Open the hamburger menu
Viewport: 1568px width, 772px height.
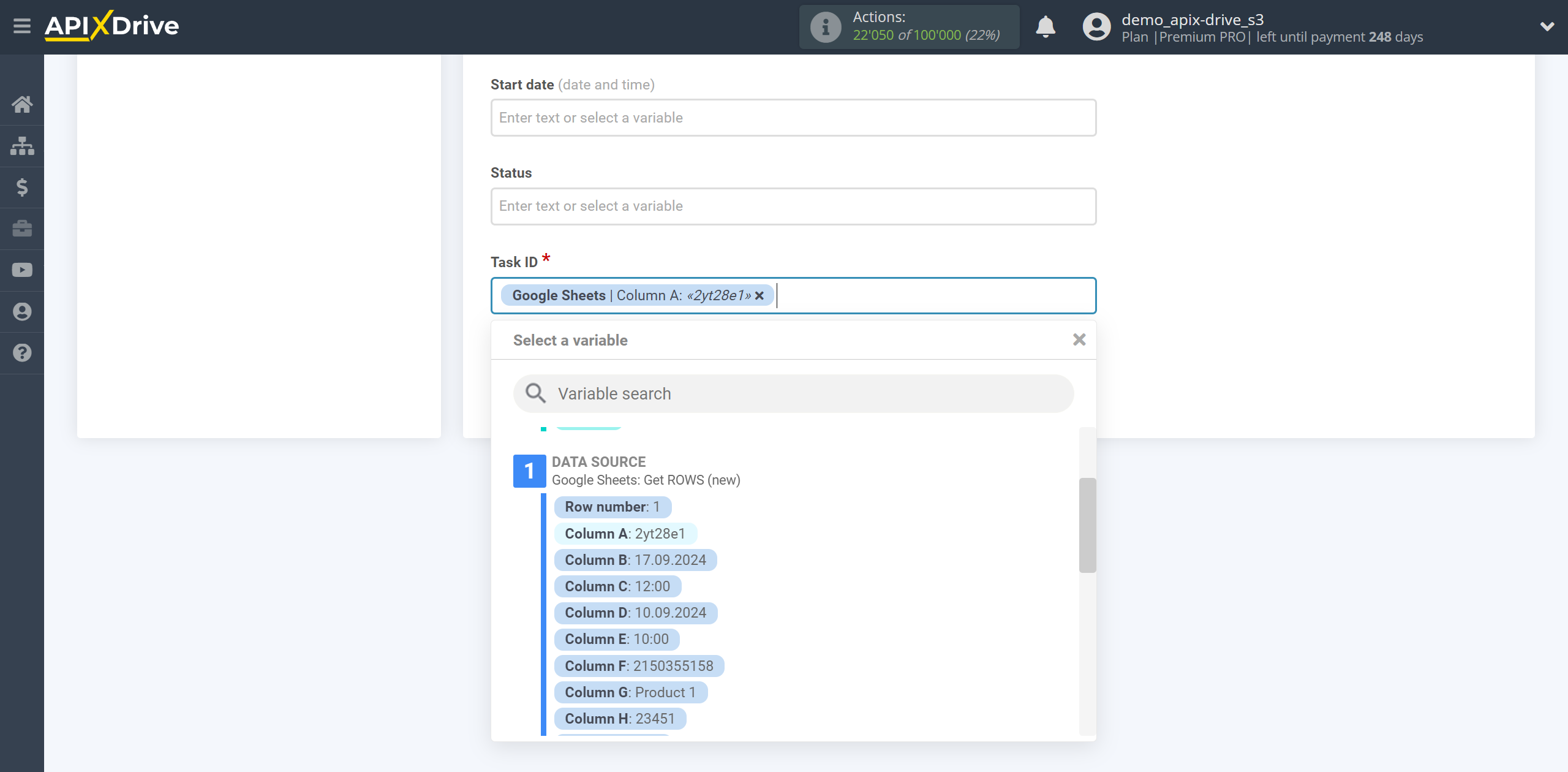pos(22,26)
